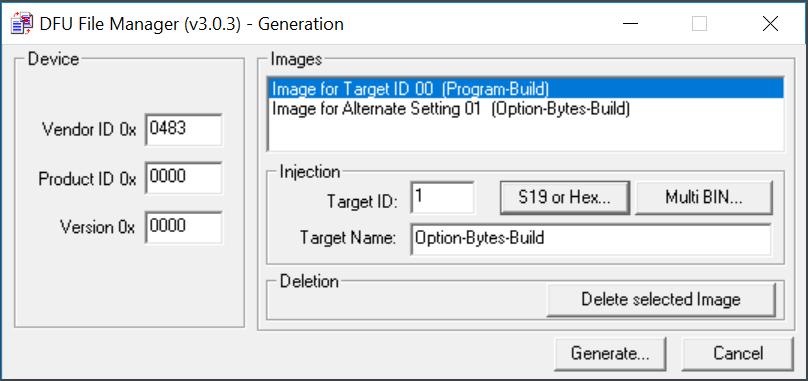Viewport: 808px width, 381px height.
Task: Click the Vendor ID 0x label
Action: pyautogui.click(x=89, y=130)
